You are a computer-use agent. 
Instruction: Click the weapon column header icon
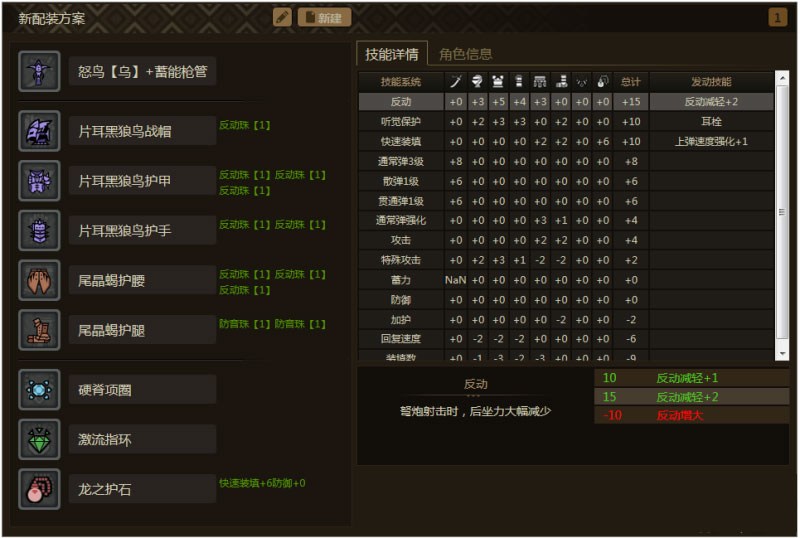(x=456, y=81)
